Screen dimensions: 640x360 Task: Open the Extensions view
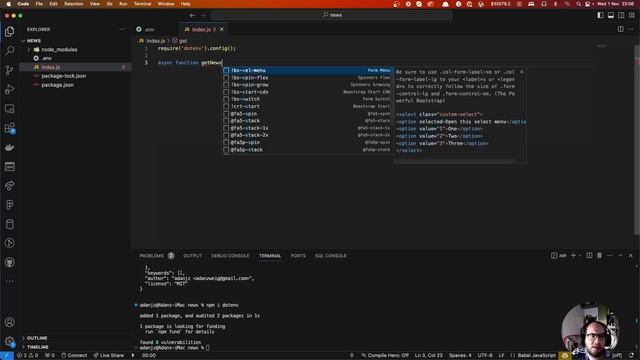(x=9, y=128)
